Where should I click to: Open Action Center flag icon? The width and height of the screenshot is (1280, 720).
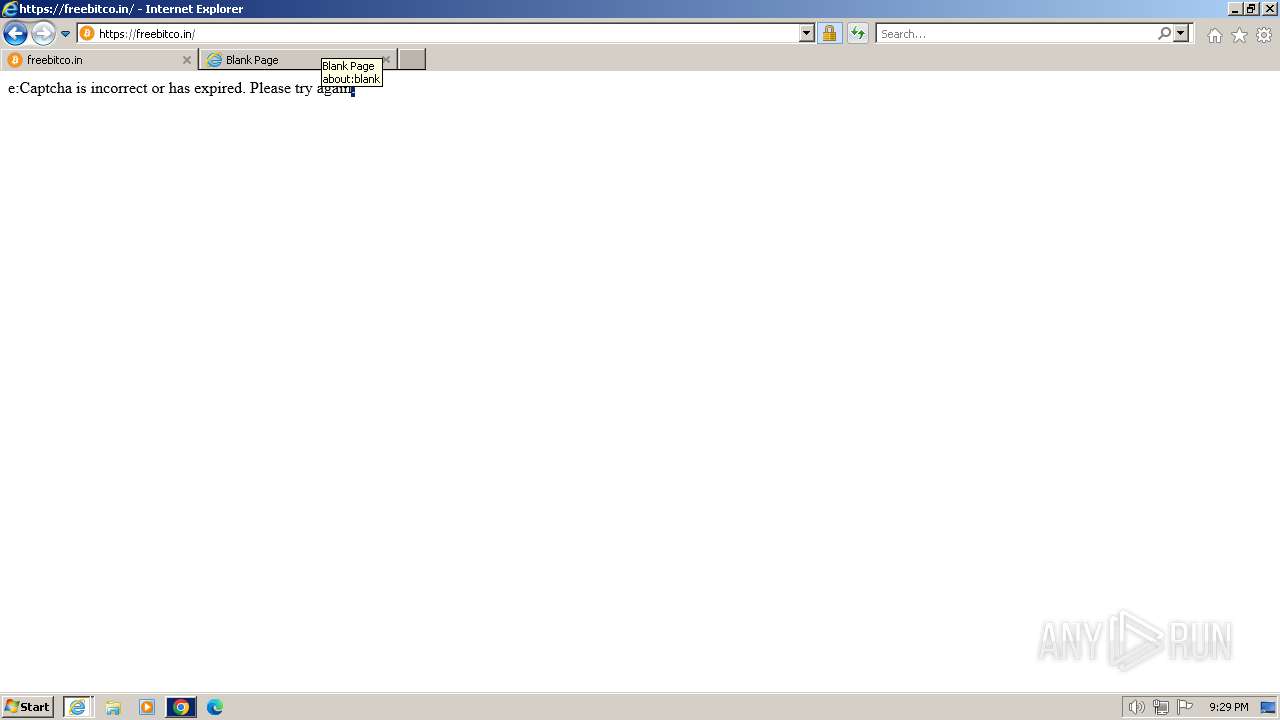point(1185,707)
